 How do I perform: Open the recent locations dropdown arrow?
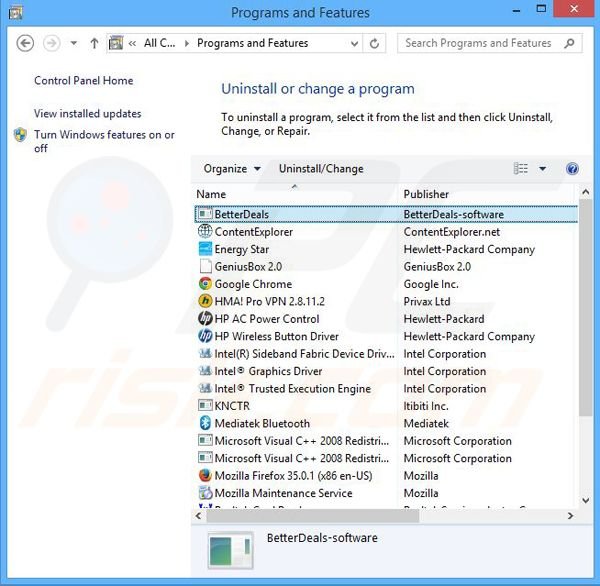coord(73,43)
